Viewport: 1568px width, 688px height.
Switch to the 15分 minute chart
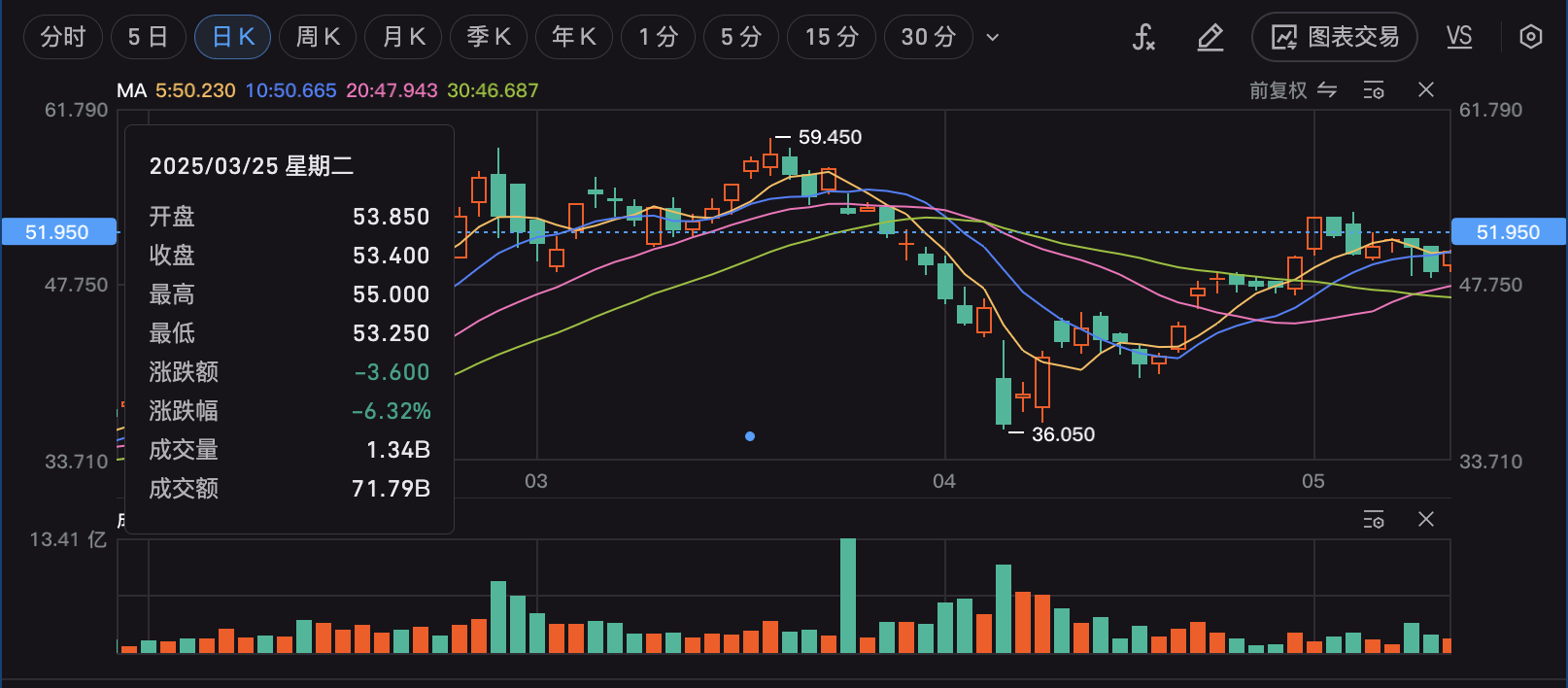[x=832, y=38]
